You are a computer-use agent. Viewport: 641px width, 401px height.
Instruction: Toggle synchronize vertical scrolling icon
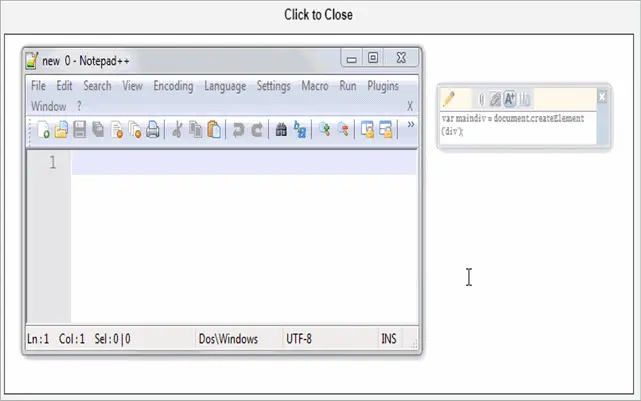[367, 130]
